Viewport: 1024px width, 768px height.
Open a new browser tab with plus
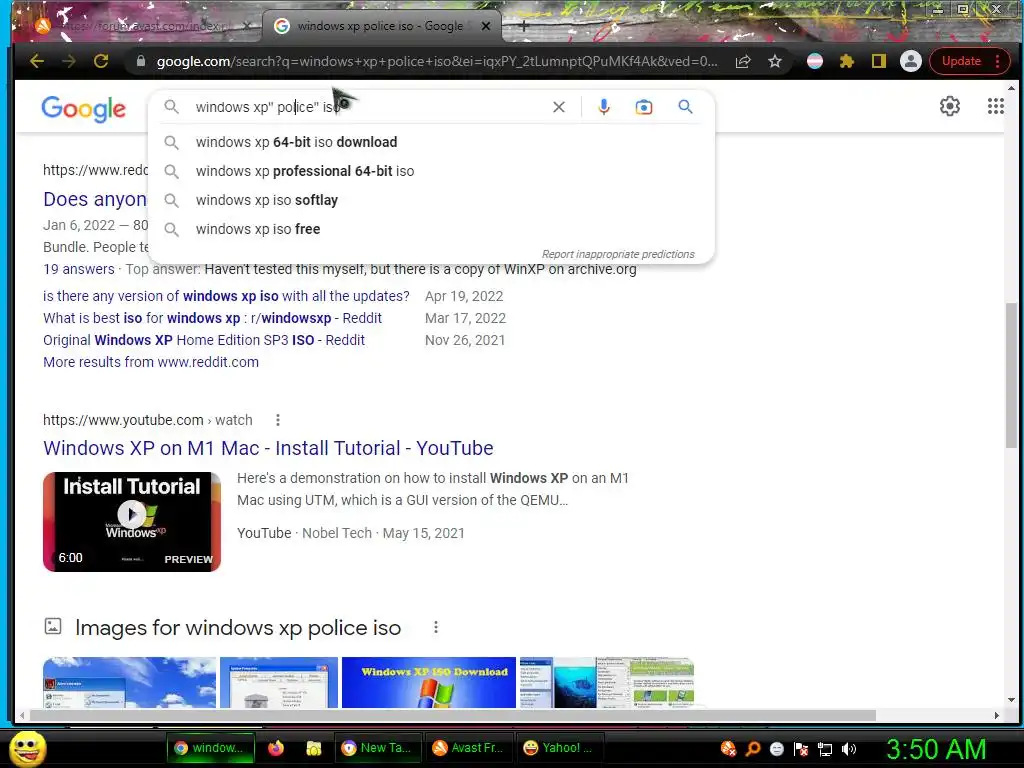[x=524, y=26]
